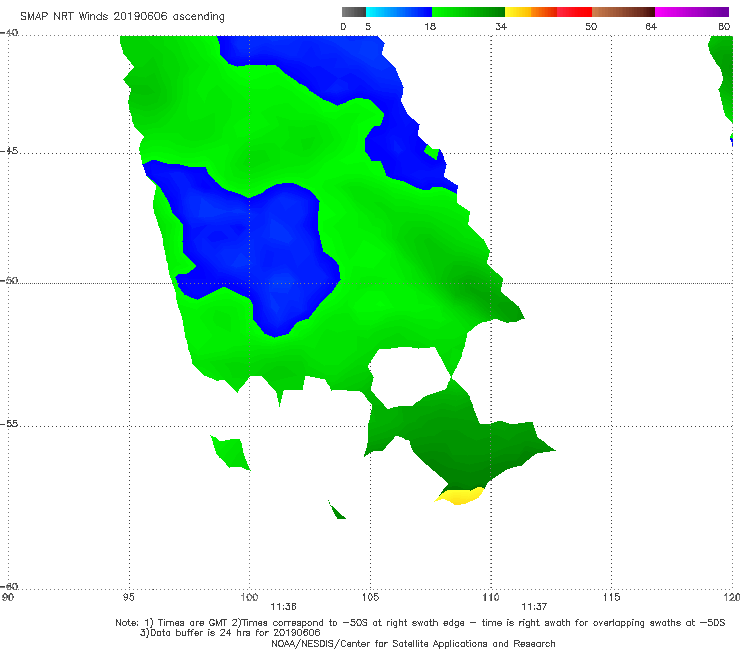Click the color bar label '50'
740x650 pixels.
591,27
